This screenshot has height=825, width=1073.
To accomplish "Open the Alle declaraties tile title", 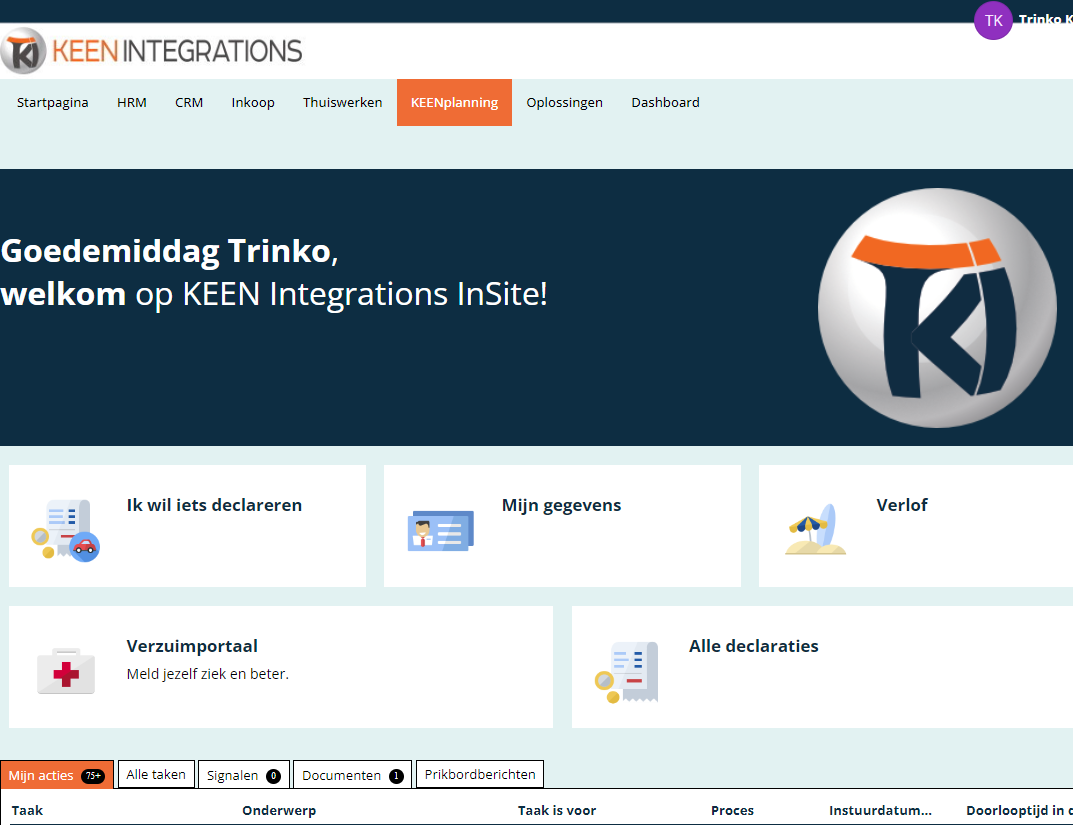I will (753, 646).
